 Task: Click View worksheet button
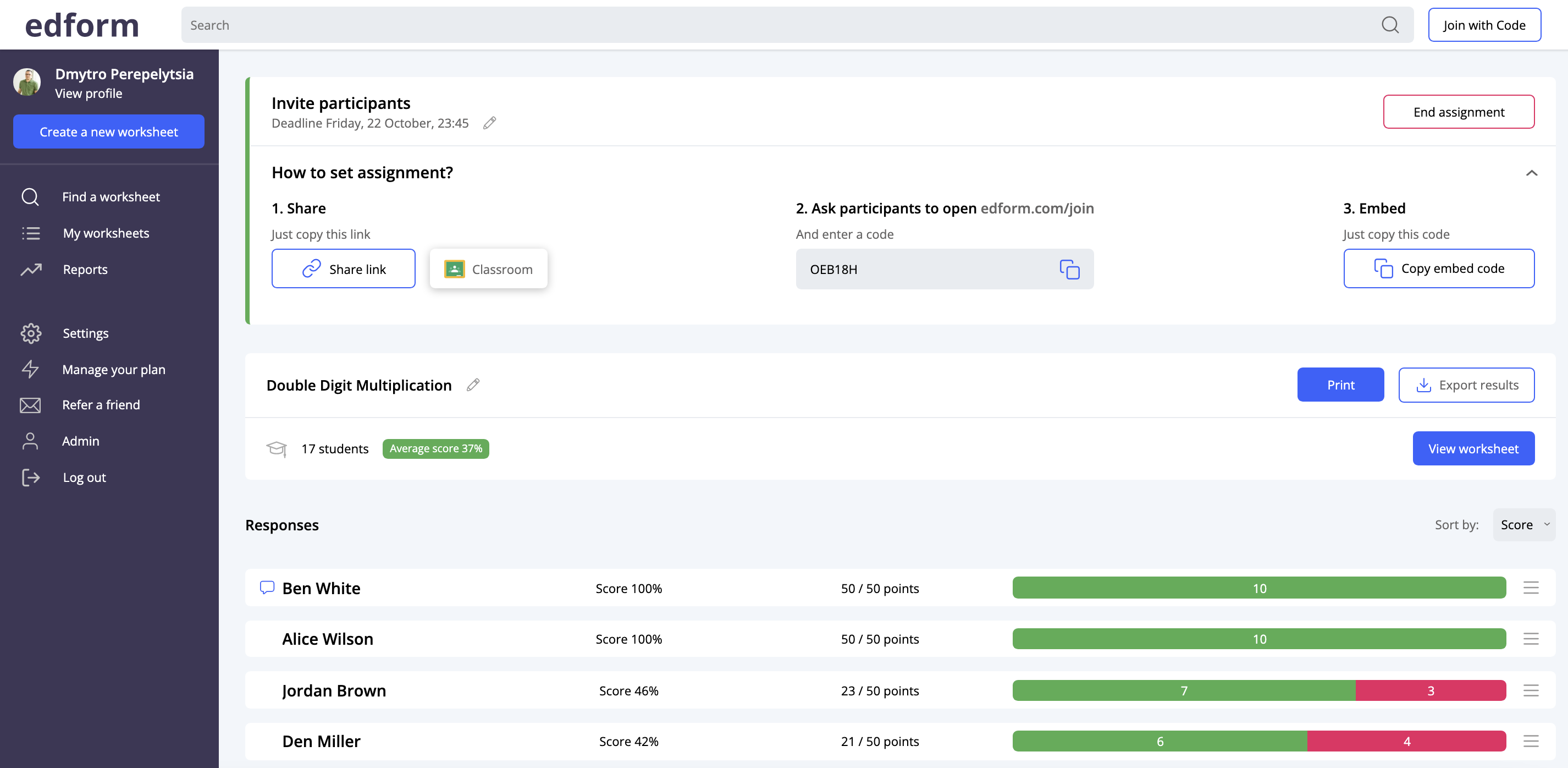1473,449
